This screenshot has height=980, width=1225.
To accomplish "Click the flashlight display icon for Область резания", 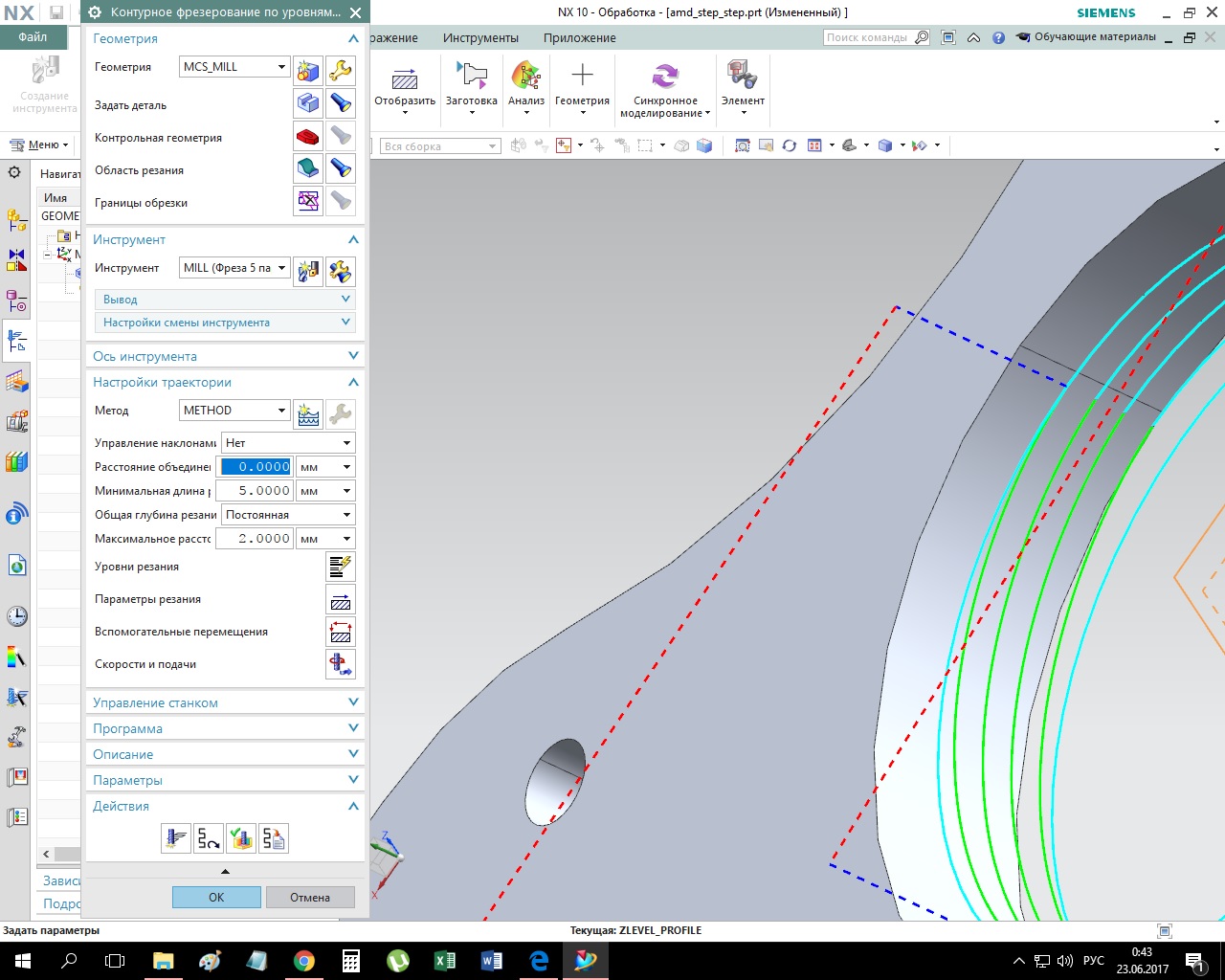I will tap(340, 169).
